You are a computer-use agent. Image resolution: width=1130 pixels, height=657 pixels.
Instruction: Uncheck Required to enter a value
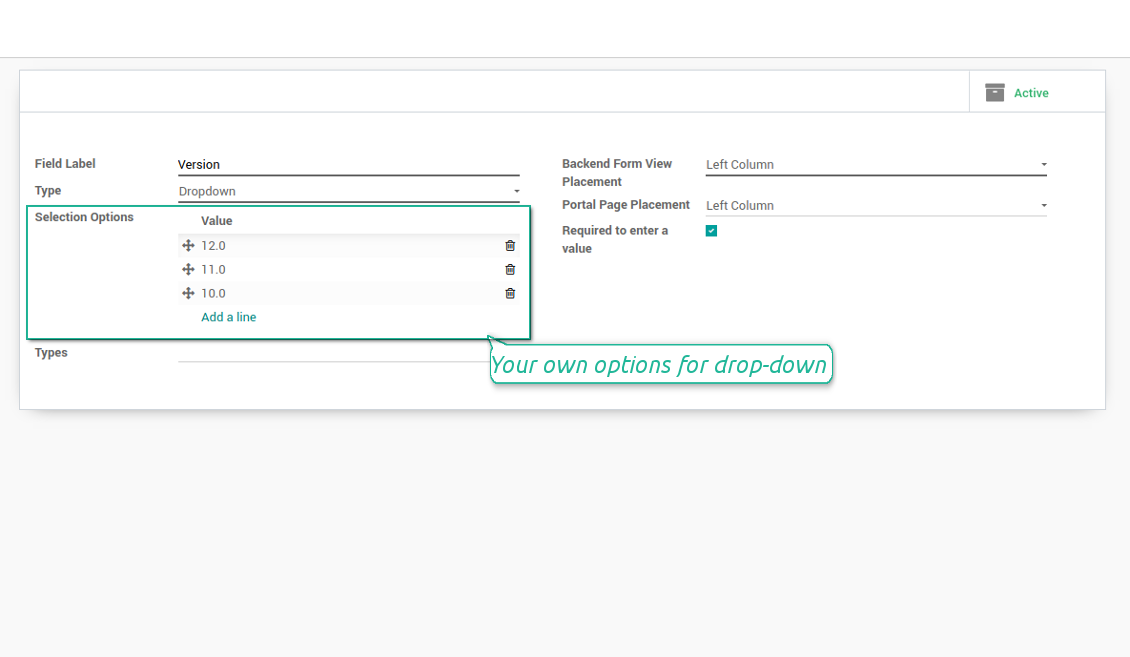click(x=711, y=231)
